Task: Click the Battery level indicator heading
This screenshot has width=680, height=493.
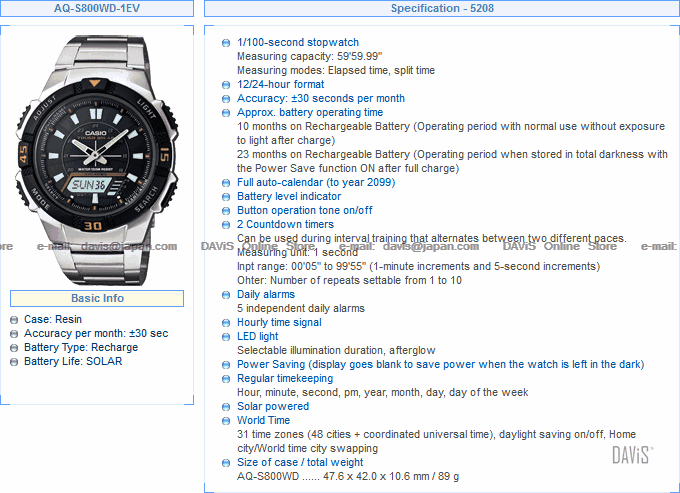Action: (x=289, y=196)
